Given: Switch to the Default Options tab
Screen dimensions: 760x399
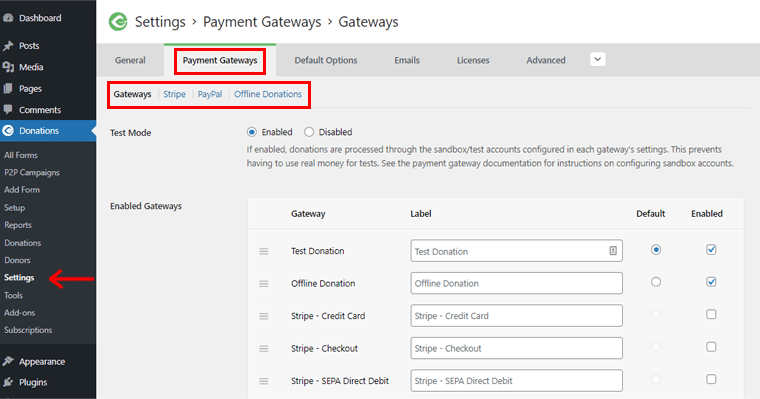Looking at the screenshot, I should pos(326,60).
